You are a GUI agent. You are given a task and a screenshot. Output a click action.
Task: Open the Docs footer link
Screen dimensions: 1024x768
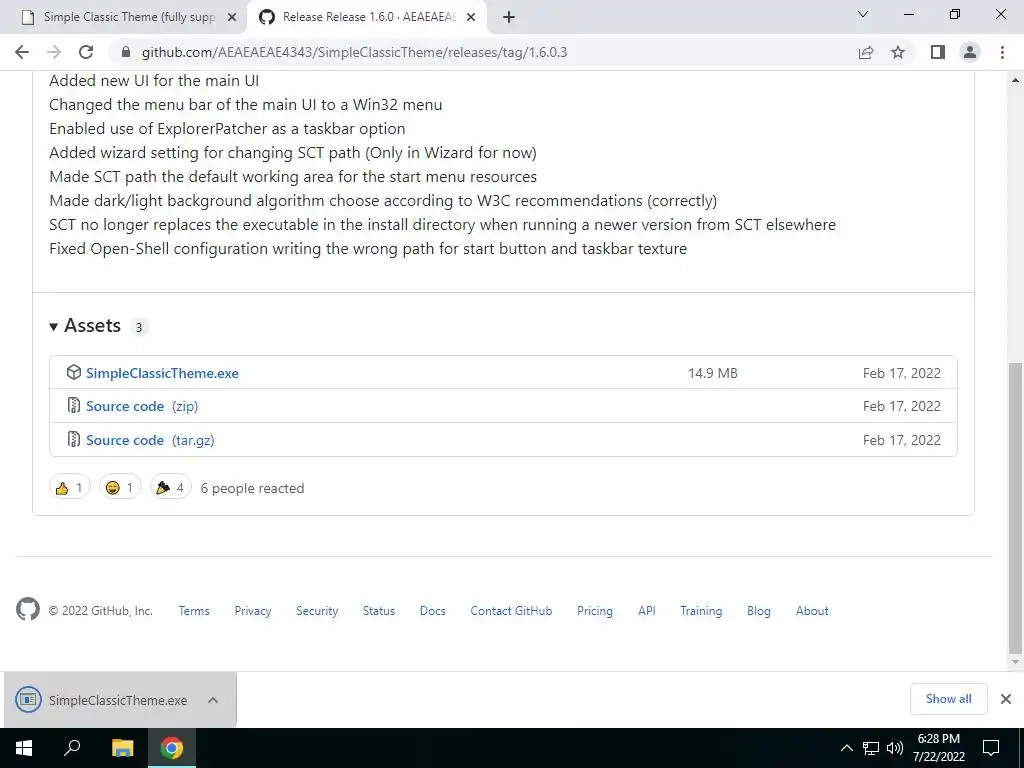point(432,611)
